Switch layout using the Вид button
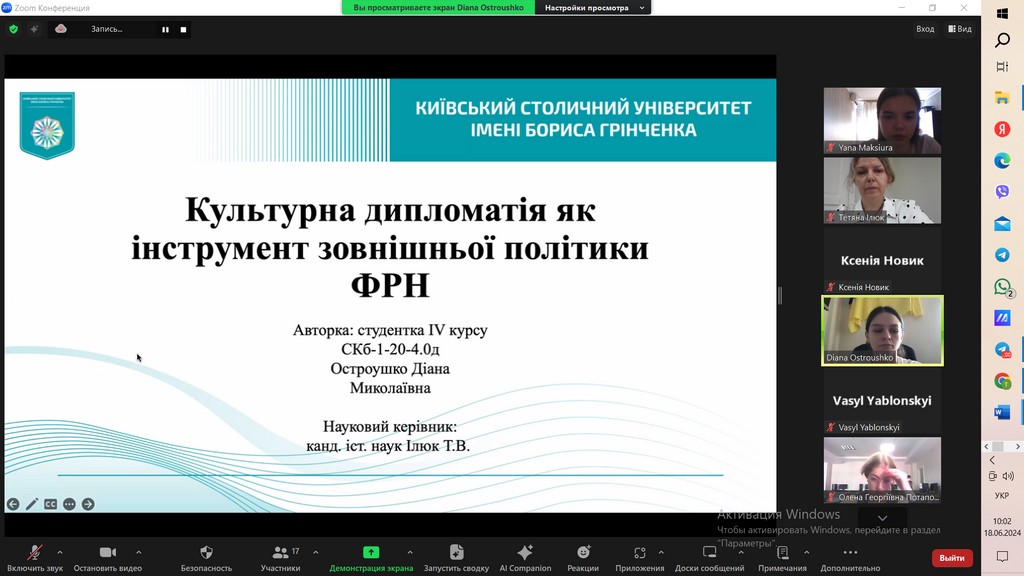 [x=958, y=29]
